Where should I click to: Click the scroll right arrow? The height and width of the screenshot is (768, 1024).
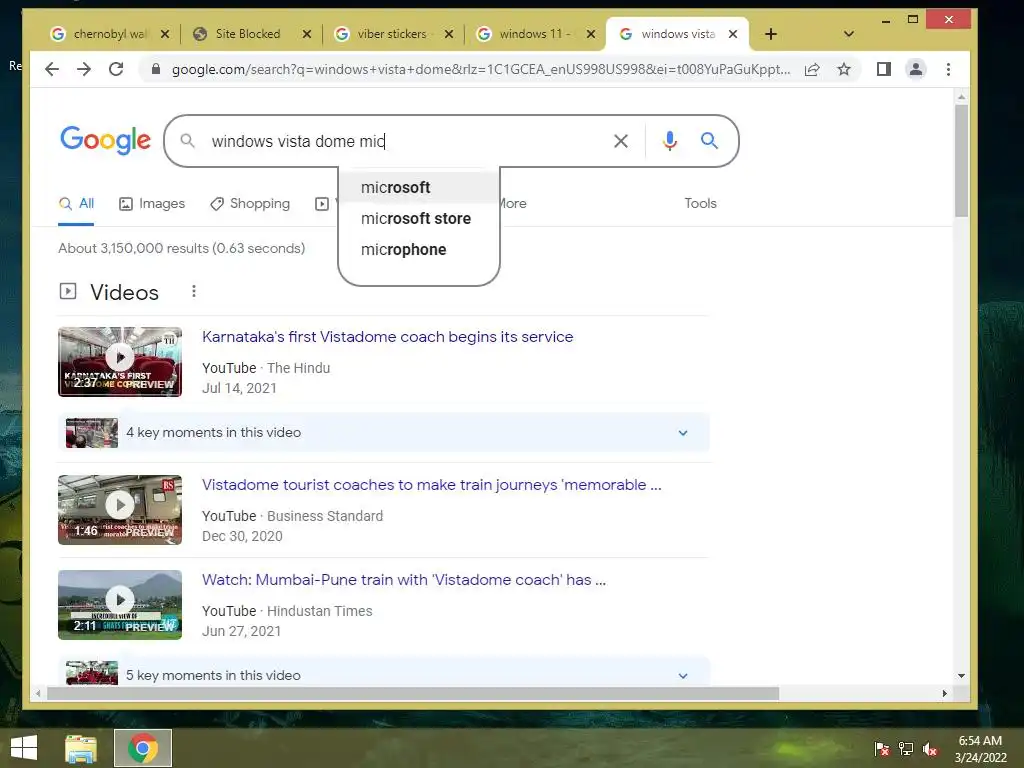pos(944,694)
